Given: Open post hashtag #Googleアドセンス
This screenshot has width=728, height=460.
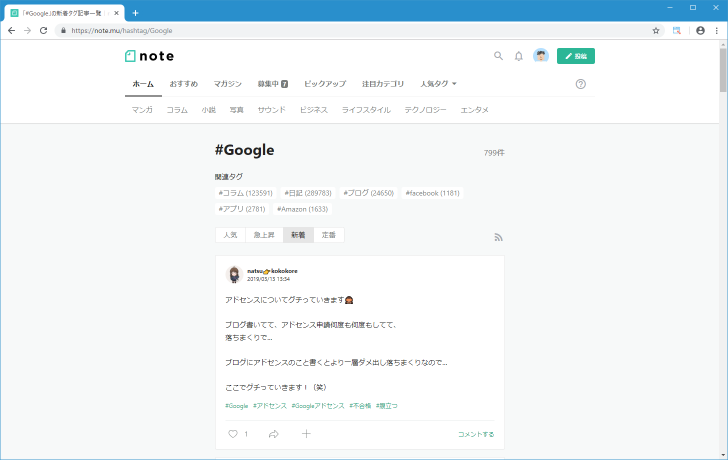Looking at the screenshot, I should point(318,406).
